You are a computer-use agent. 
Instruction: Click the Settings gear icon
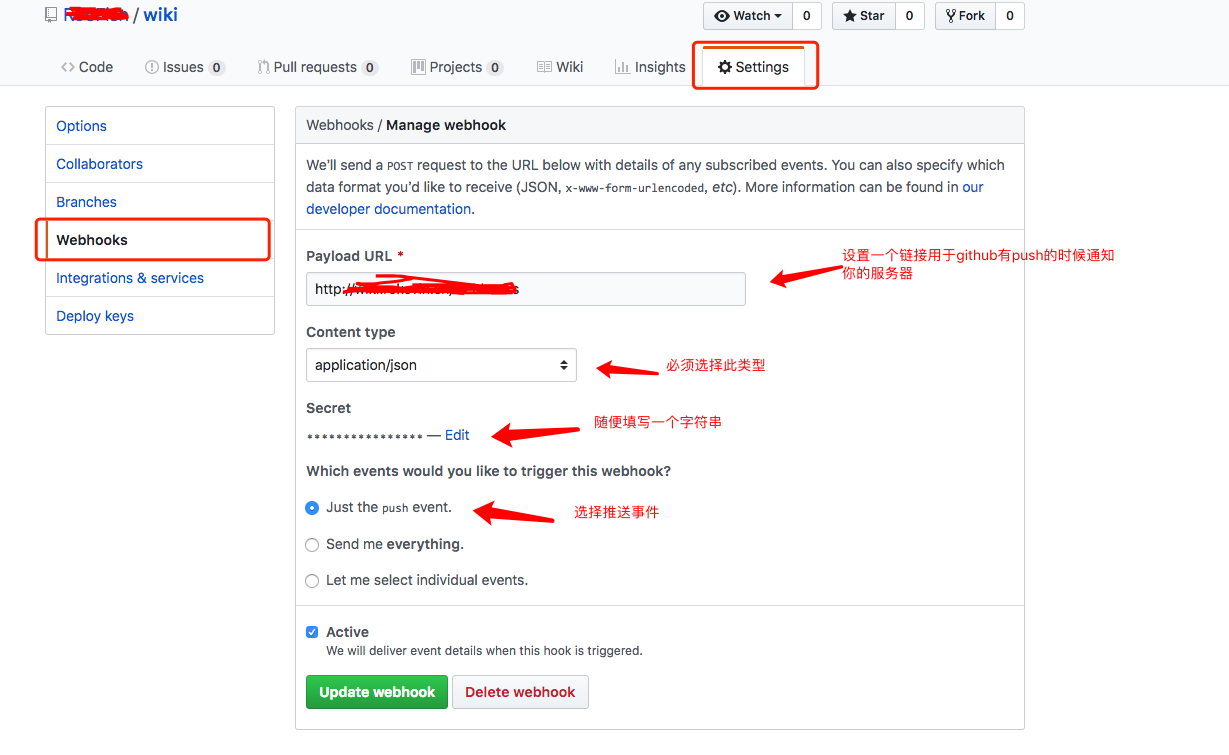(x=725, y=67)
